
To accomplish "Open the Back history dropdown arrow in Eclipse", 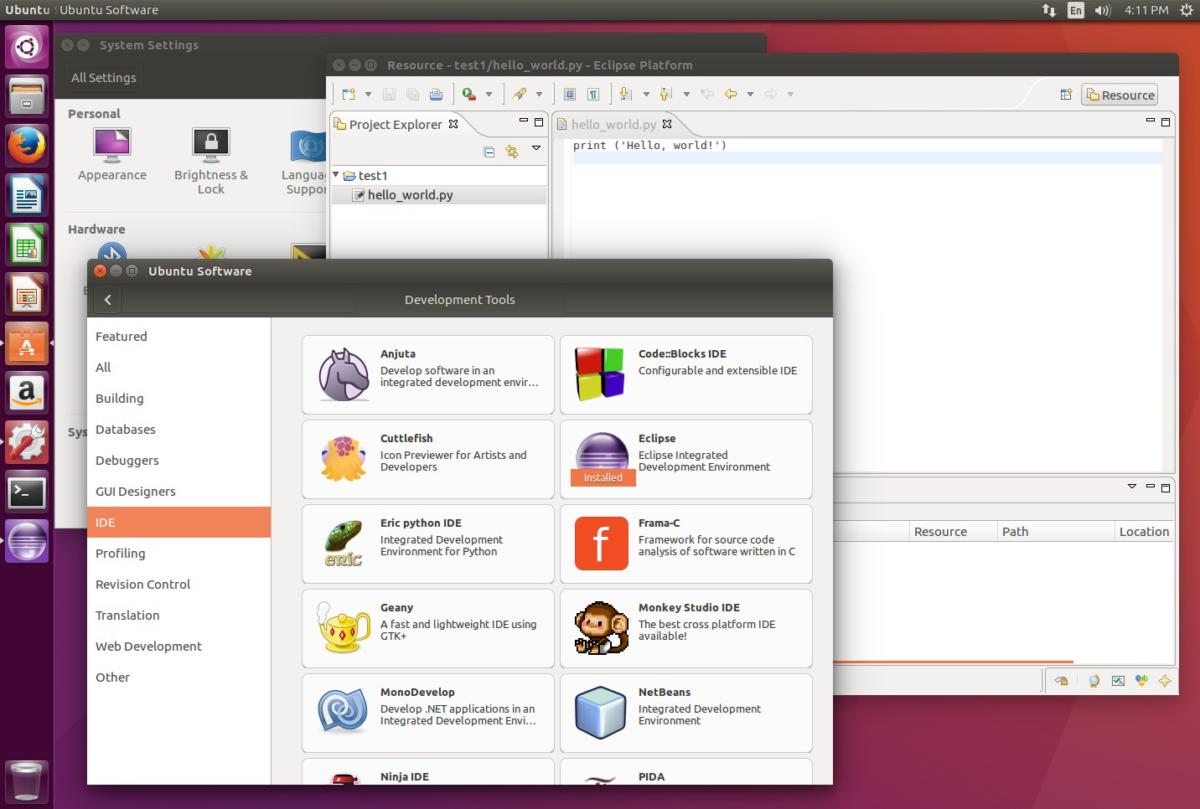I will point(750,95).
